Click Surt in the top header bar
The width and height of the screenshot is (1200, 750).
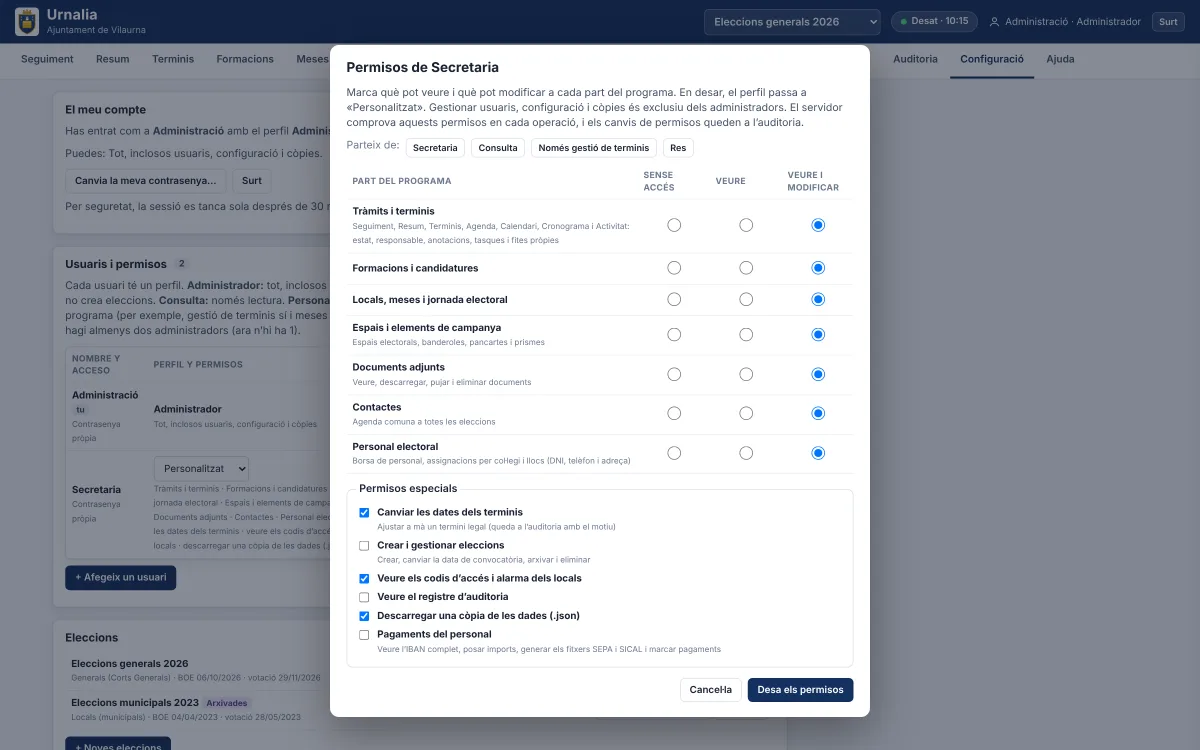coord(1168,22)
